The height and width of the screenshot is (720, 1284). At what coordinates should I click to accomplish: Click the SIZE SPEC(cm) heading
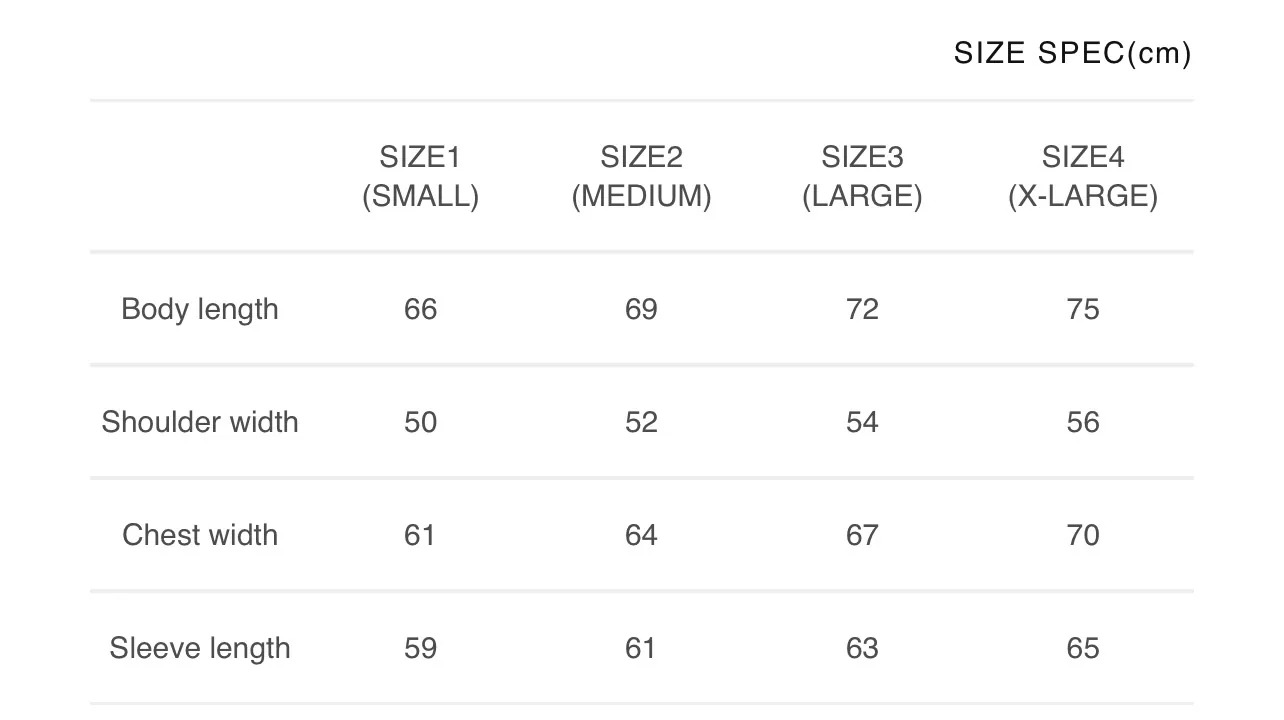point(1072,53)
